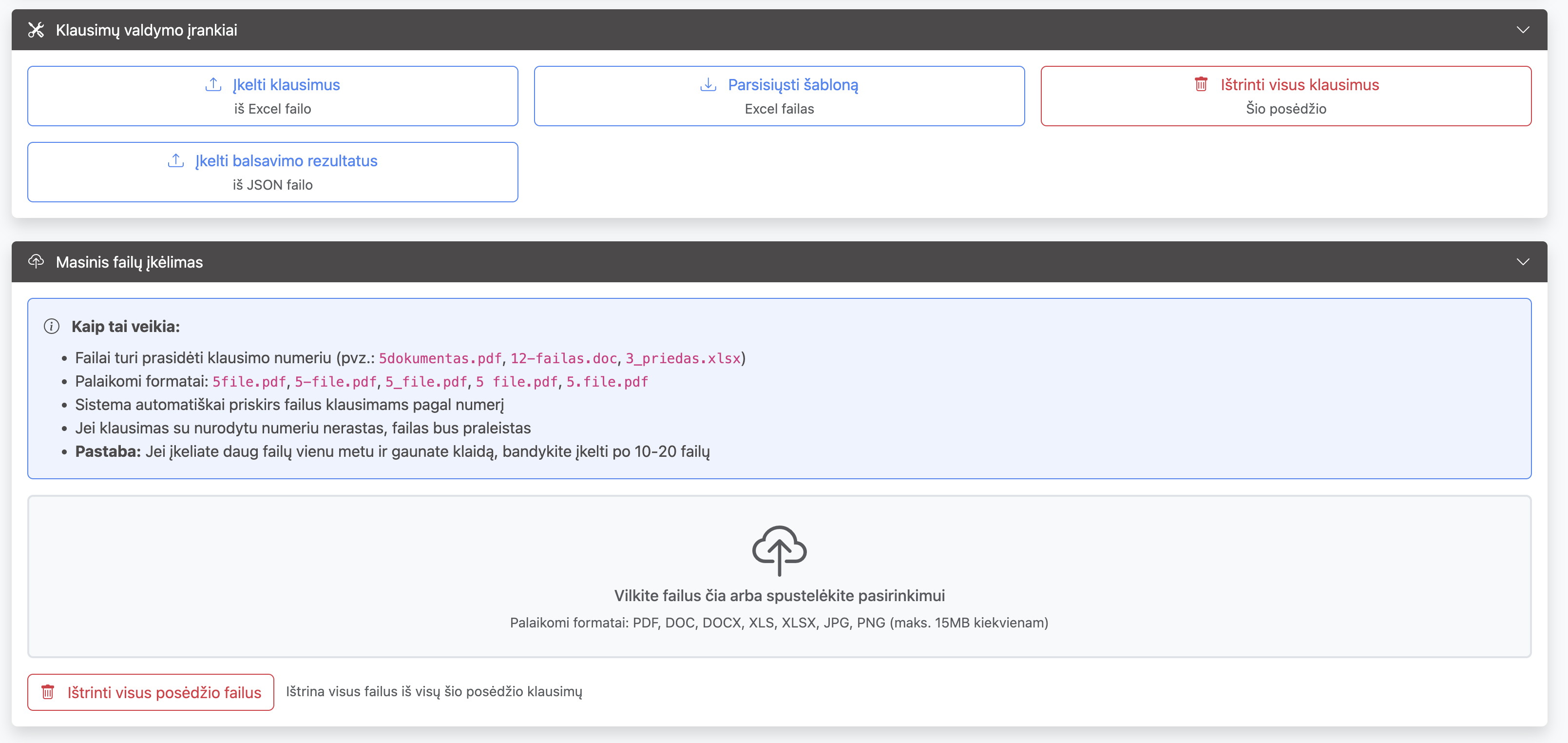Viewport: 1568px width, 743px height.
Task: Collapse Klausimų valdymo įrankiai panel chevron
Action: tap(1522, 30)
